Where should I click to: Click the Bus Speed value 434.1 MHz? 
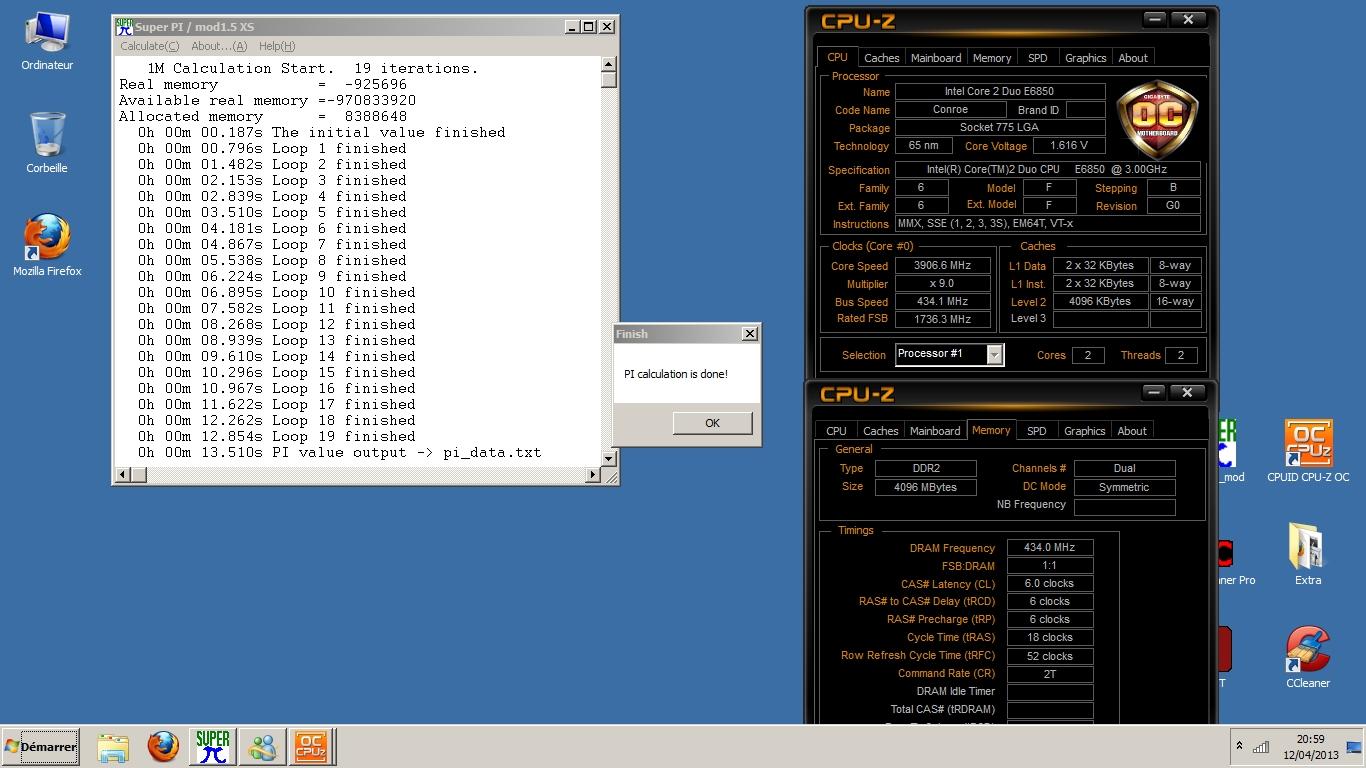942,302
